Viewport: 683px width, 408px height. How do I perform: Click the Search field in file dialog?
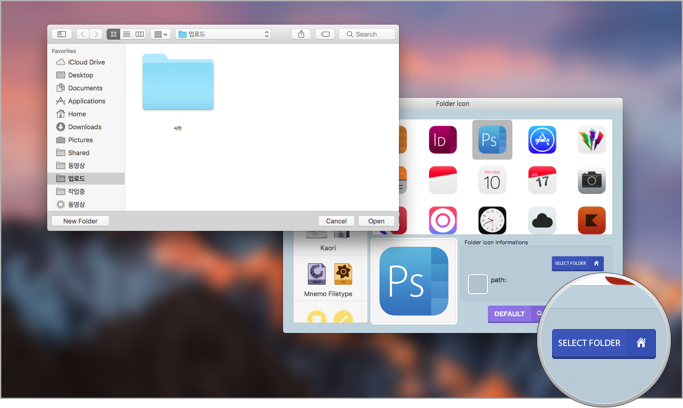coord(367,34)
